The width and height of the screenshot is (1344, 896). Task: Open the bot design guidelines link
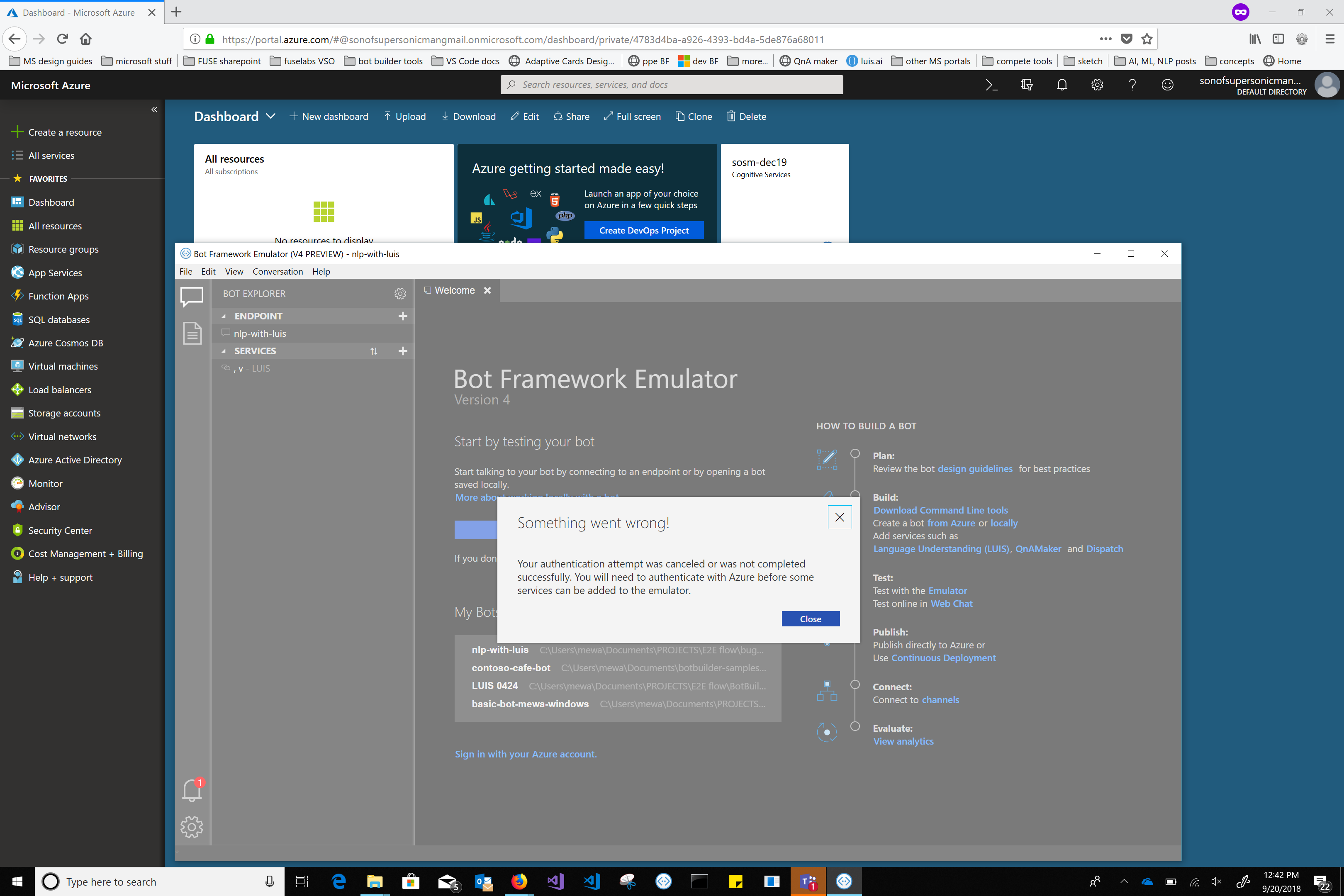tap(975, 469)
